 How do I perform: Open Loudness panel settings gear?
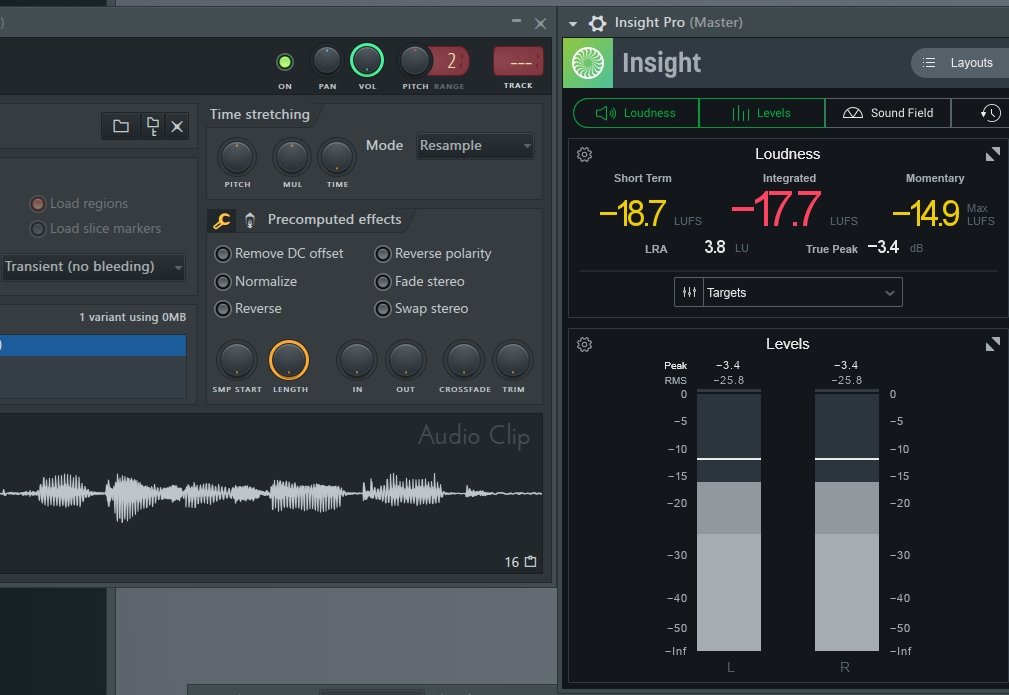(x=585, y=154)
